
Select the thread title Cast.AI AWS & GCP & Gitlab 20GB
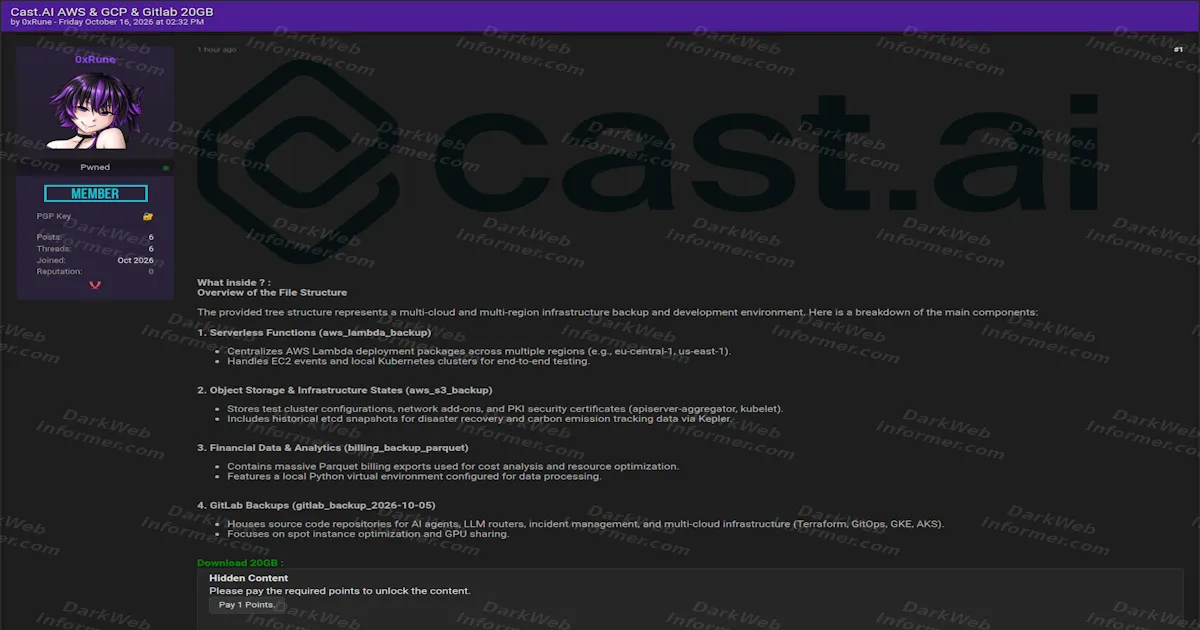point(112,10)
